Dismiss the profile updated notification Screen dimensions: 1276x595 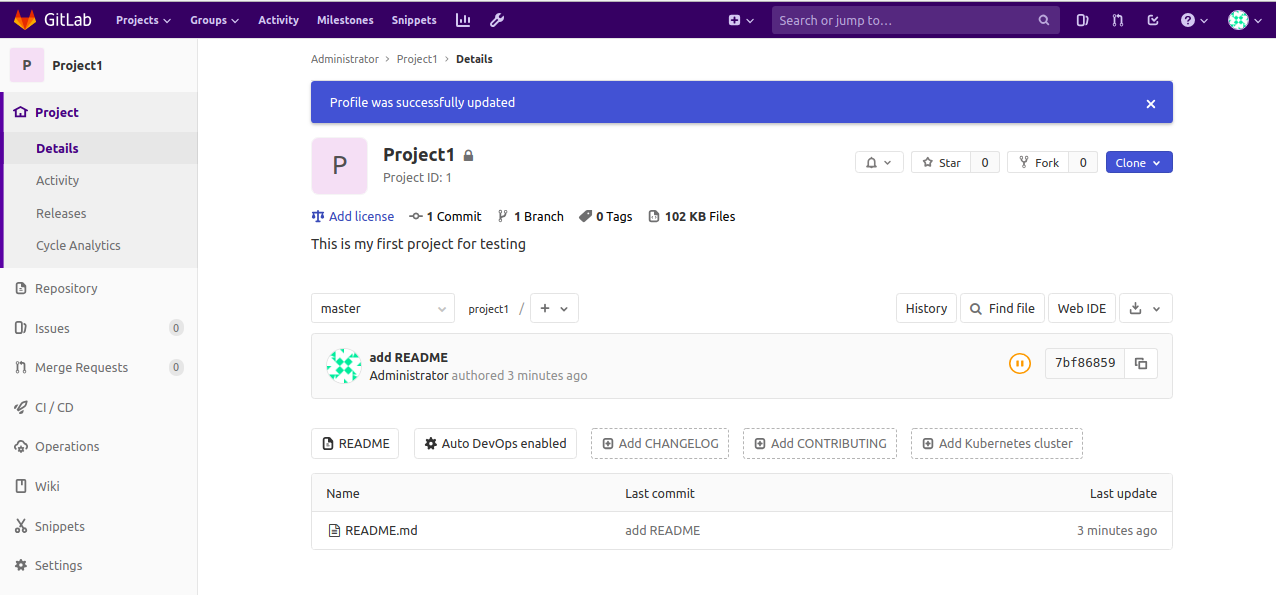[1151, 104]
